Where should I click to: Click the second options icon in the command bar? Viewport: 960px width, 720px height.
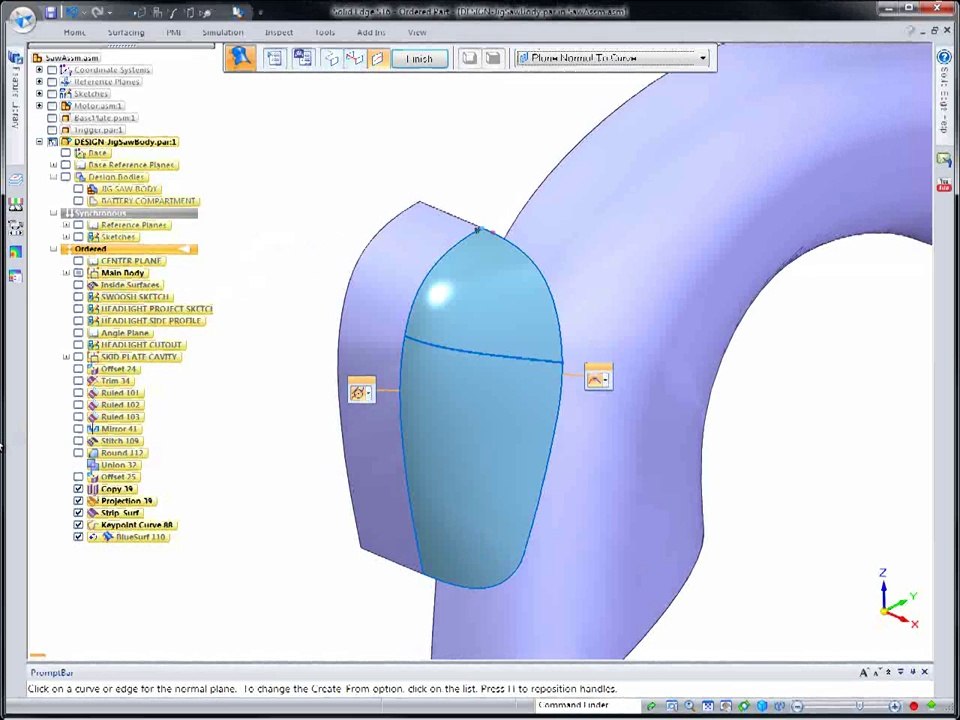click(x=303, y=58)
